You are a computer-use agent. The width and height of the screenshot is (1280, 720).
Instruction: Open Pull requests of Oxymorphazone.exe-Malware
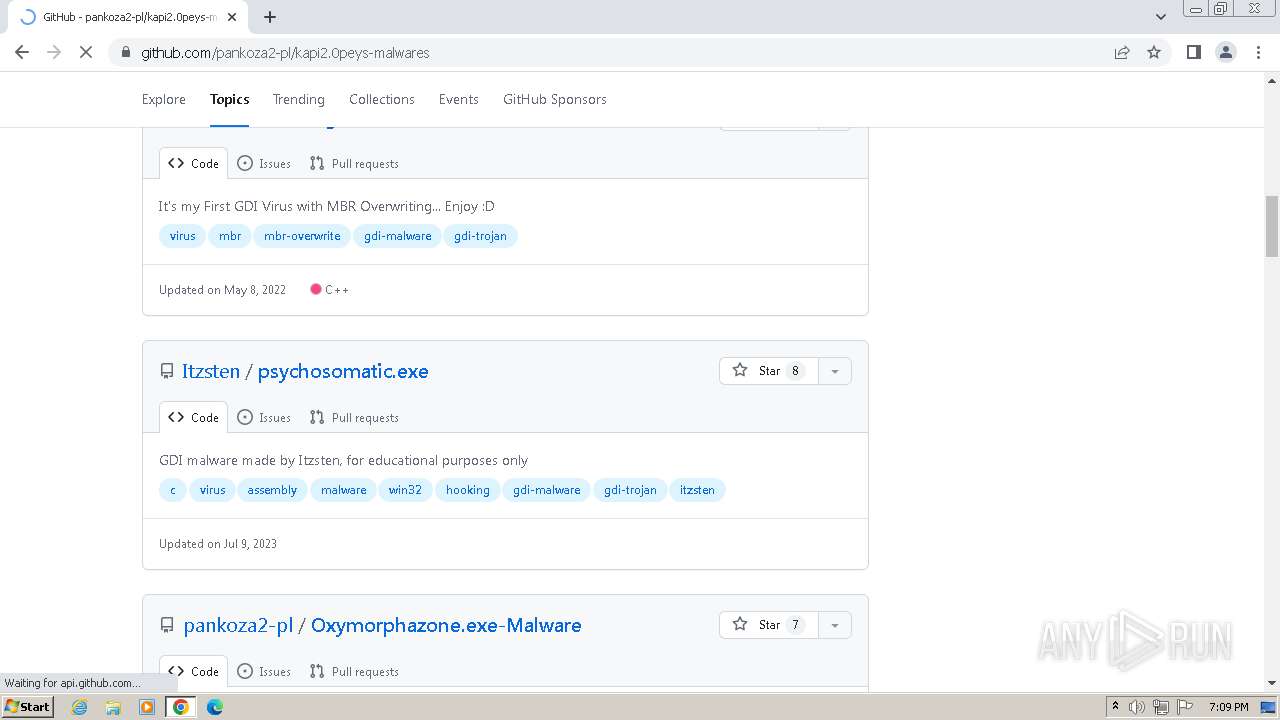pyautogui.click(x=354, y=672)
